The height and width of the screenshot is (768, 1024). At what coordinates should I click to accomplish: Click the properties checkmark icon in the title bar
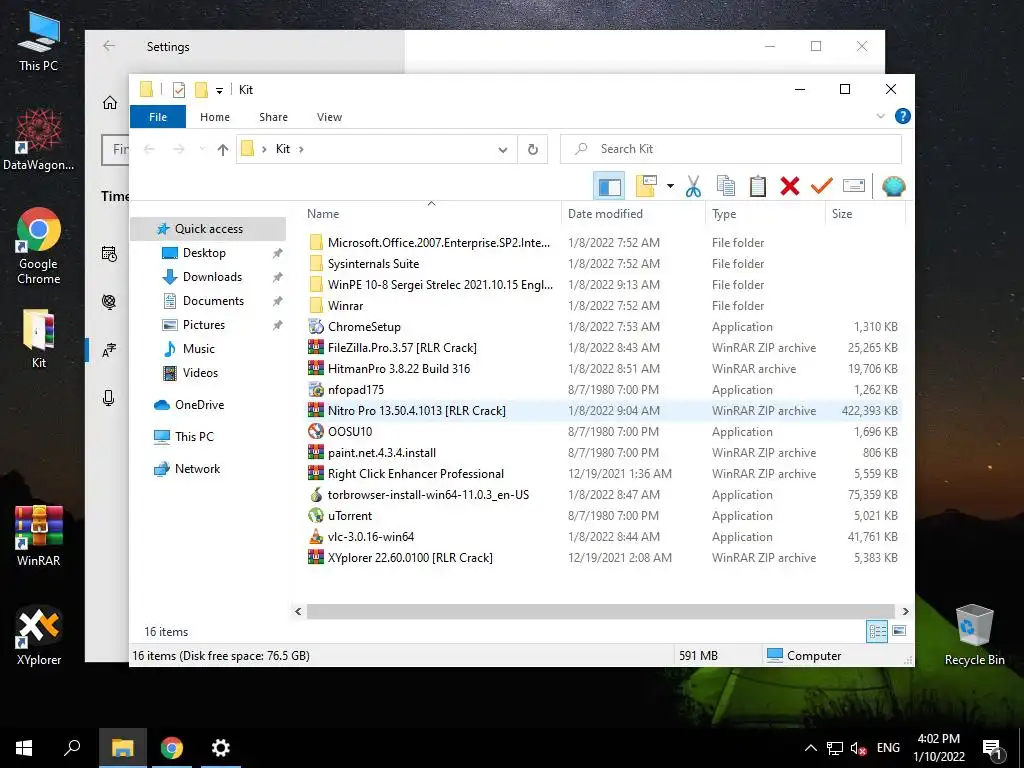coord(178,90)
